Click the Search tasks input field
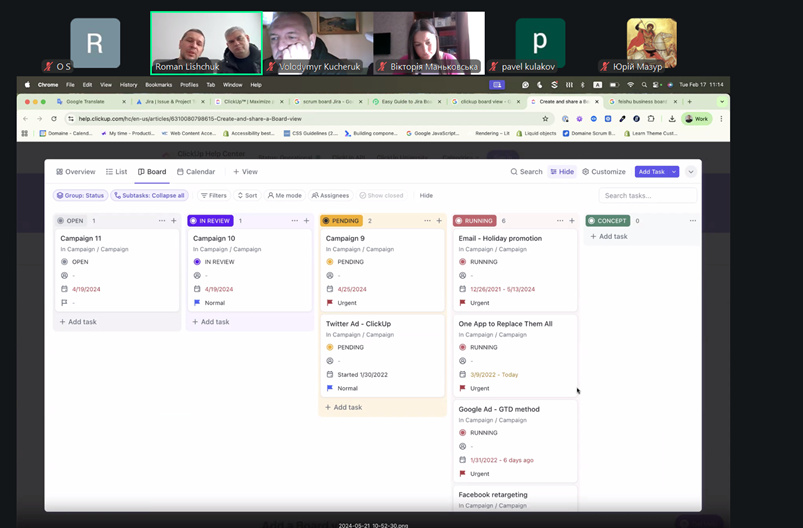The width and height of the screenshot is (803, 528). pos(648,196)
